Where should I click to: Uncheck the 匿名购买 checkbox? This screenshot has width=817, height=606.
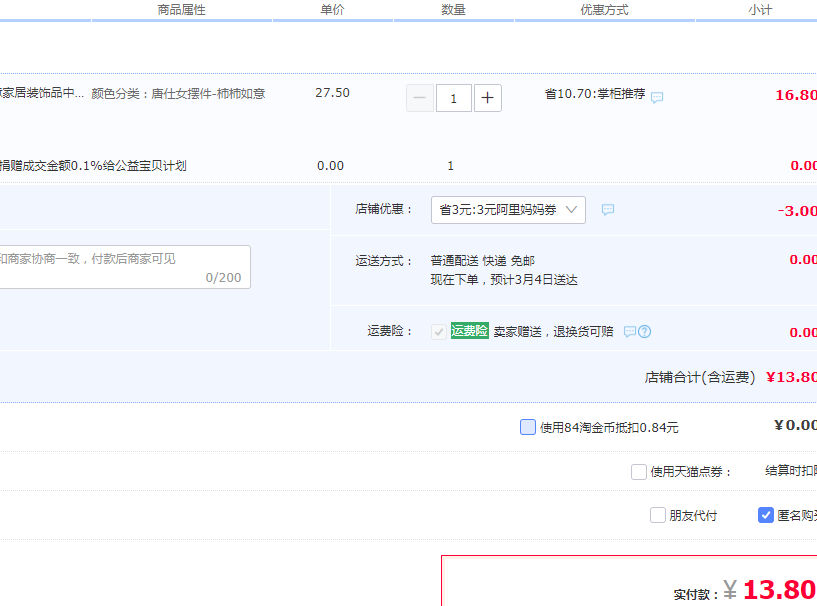coord(765,515)
